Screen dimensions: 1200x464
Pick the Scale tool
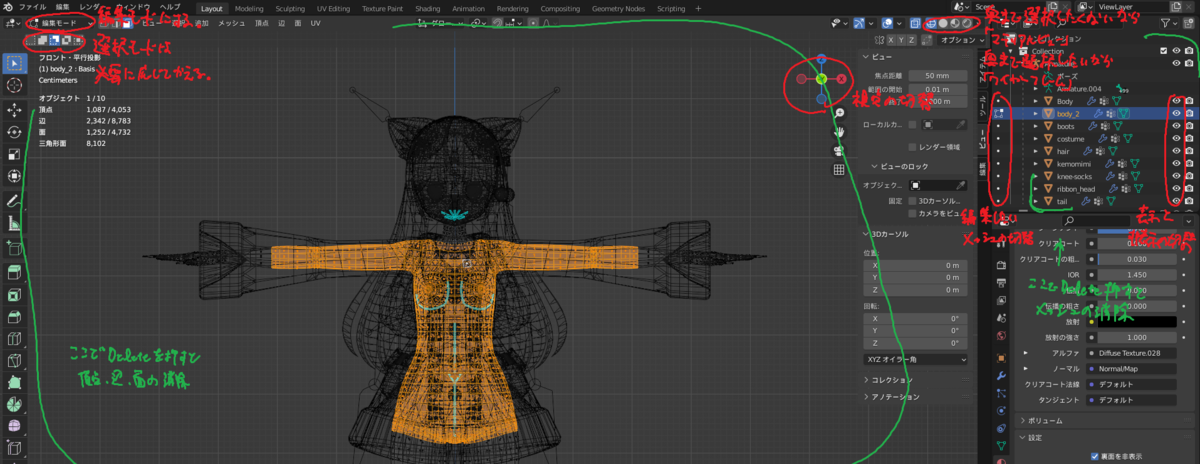point(14,154)
